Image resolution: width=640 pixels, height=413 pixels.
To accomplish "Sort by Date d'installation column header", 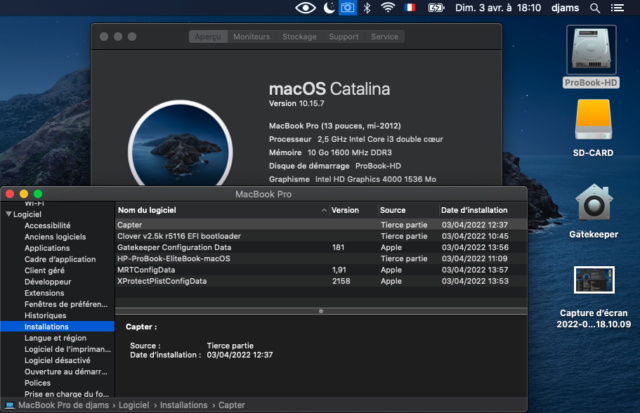I will [482, 210].
